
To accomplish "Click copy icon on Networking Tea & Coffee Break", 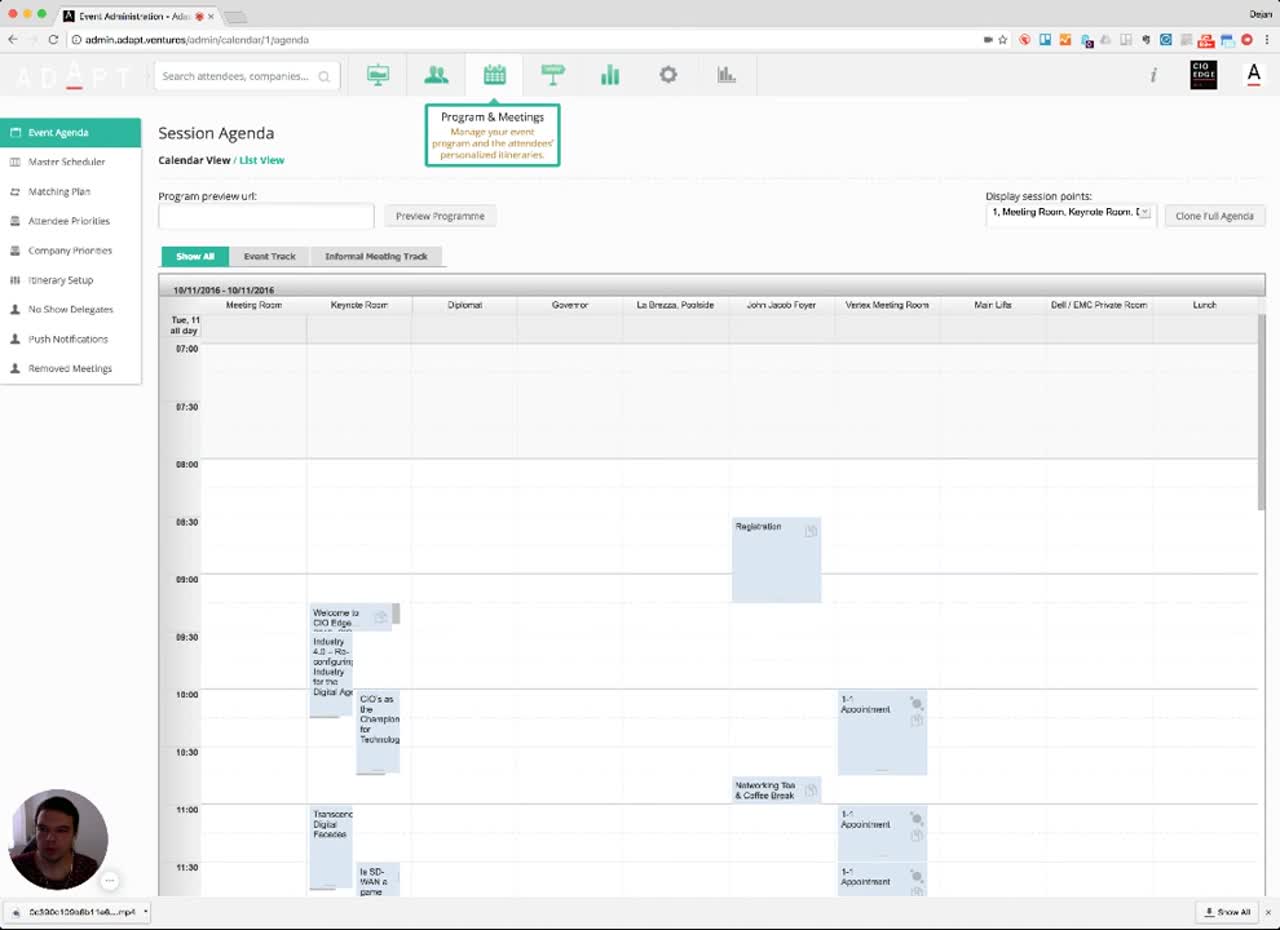I will tap(811, 790).
